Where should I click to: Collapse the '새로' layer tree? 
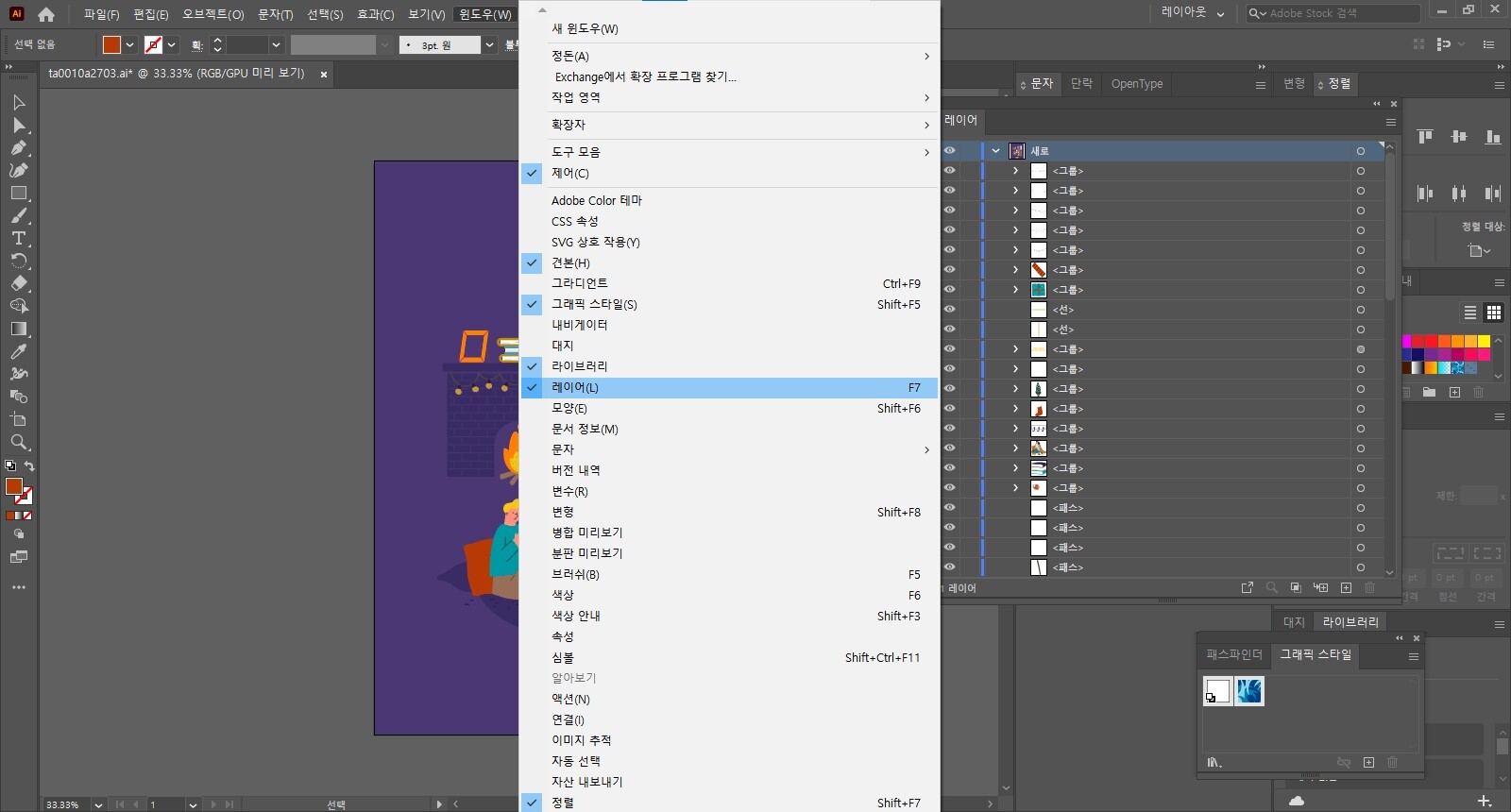click(x=995, y=151)
